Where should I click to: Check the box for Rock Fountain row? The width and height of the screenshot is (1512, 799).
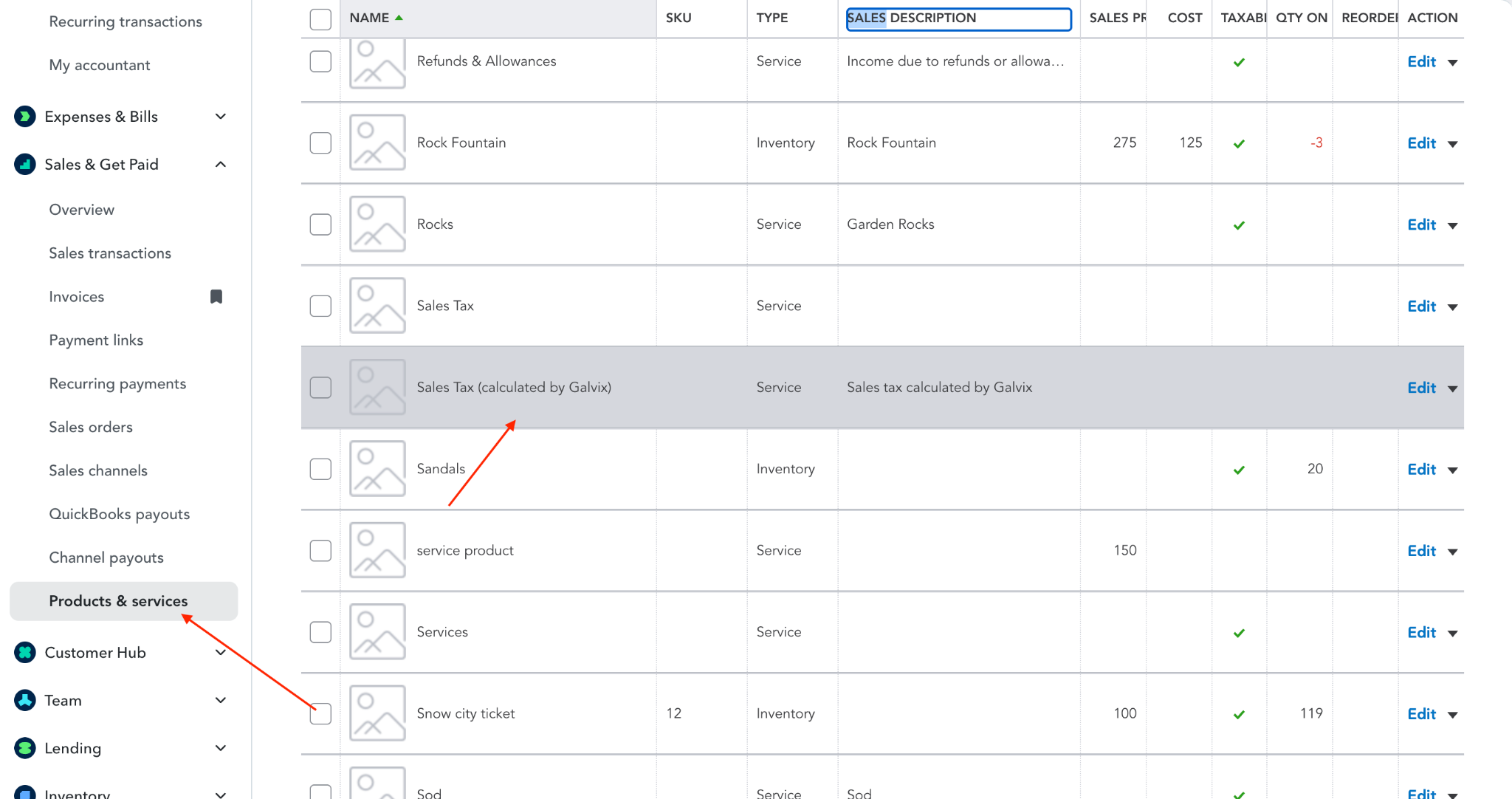[x=320, y=143]
